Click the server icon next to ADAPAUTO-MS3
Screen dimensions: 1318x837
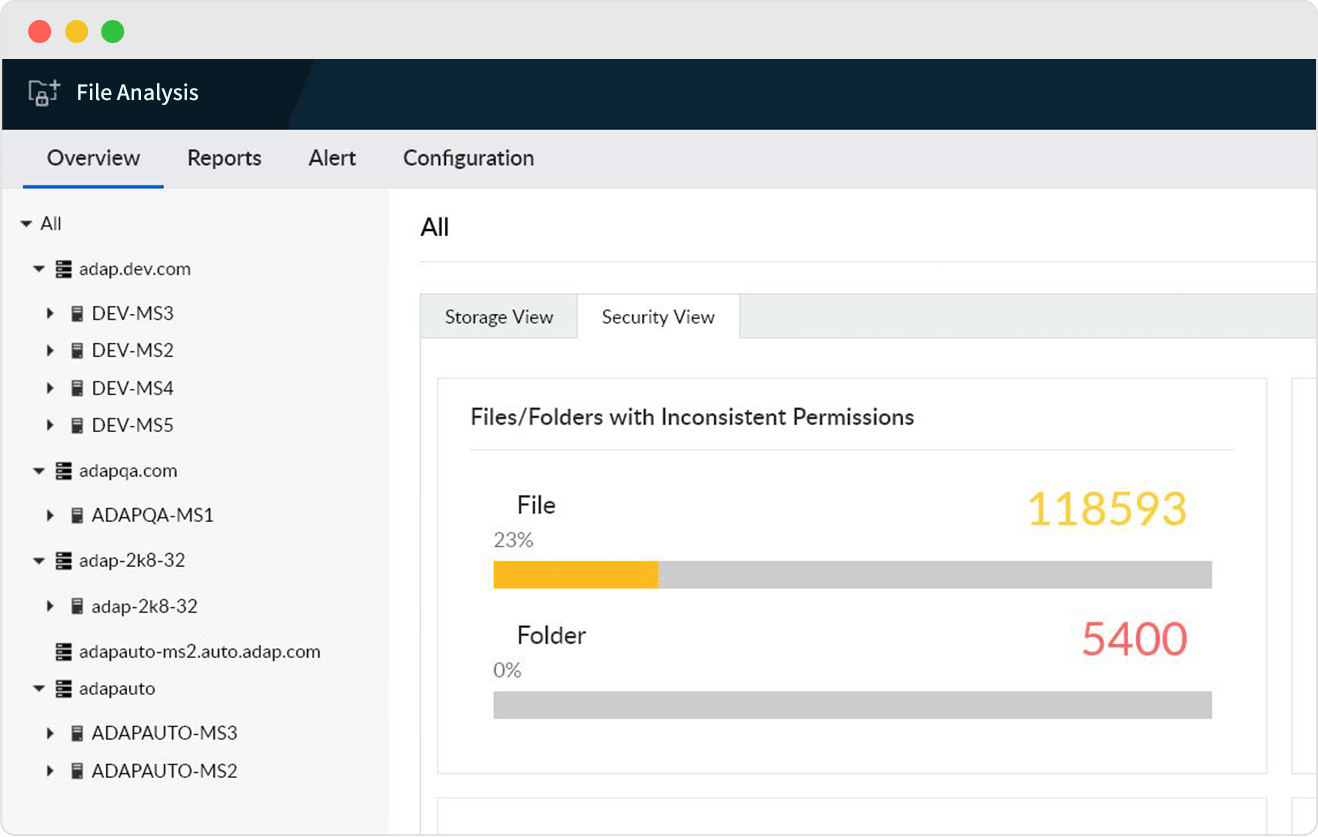(x=77, y=733)
